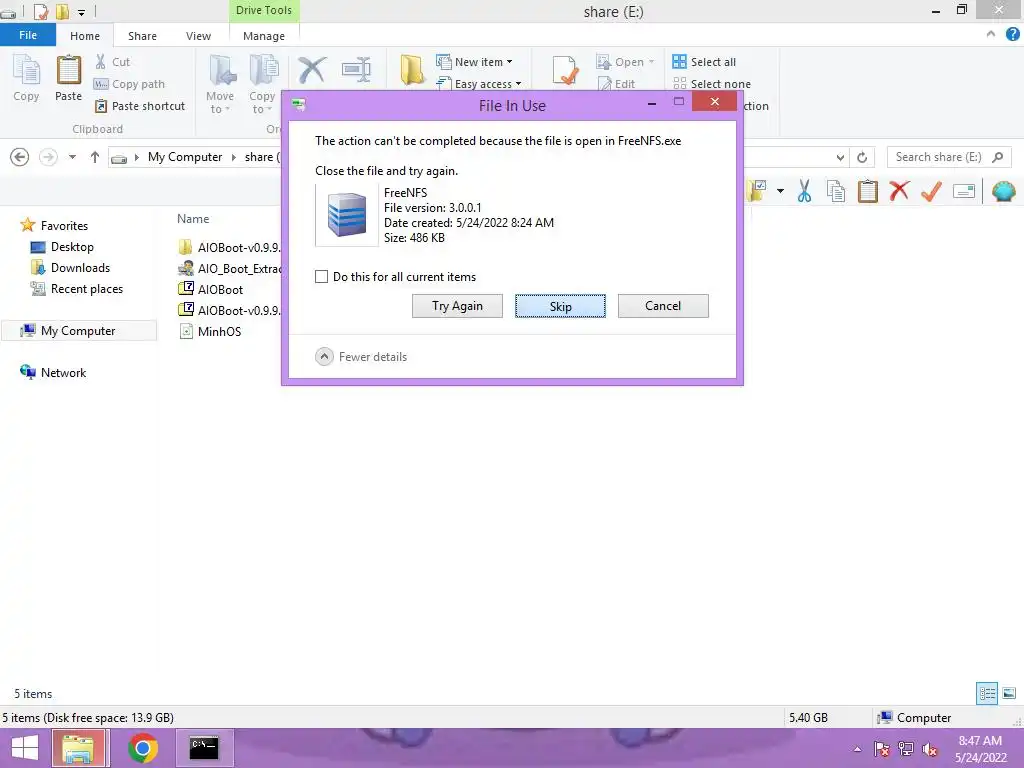This screenshot has height=768, width=1024.
Task: Open Command Prompt taskbar icon
Action: coord(204,748)
